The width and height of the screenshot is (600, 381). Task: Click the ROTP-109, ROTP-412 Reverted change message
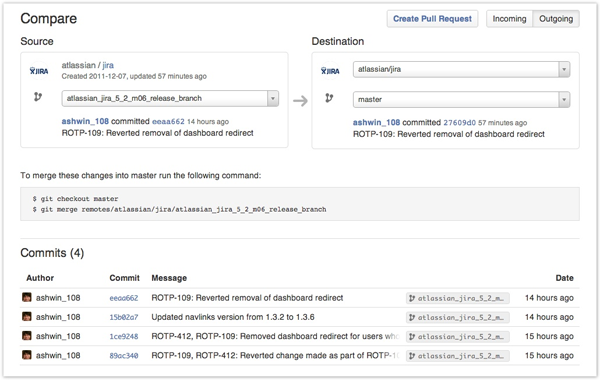click(275, 355)
